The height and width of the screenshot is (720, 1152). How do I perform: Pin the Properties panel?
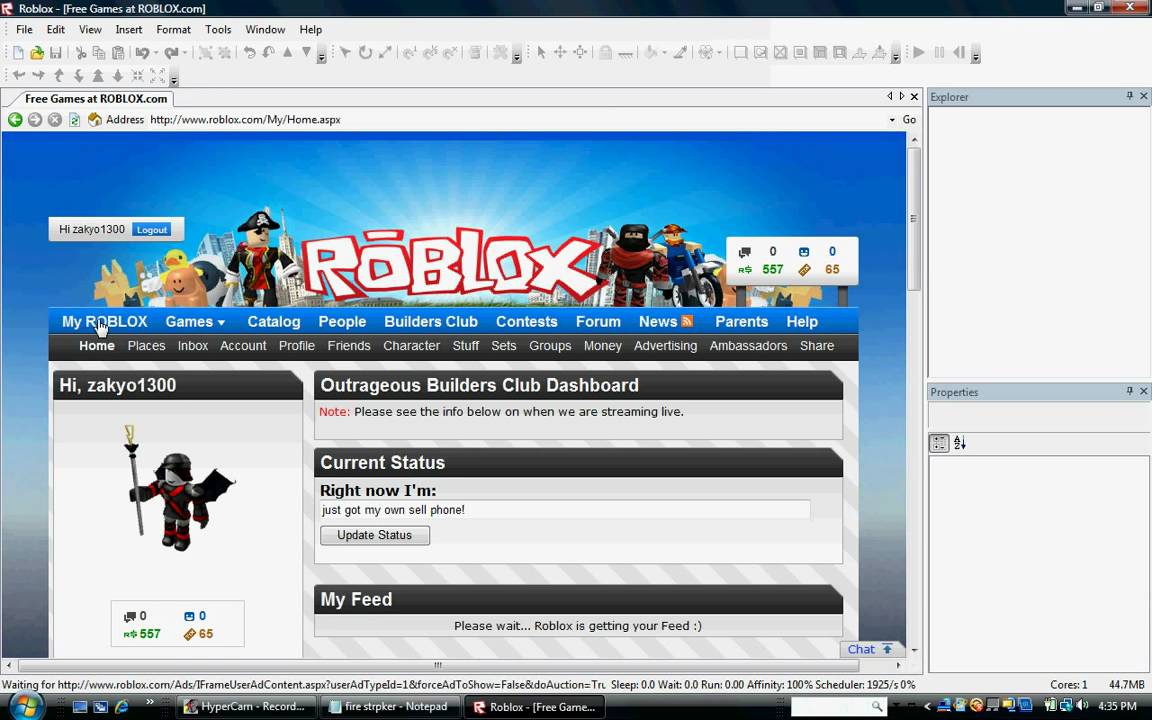pos(1129,392)
